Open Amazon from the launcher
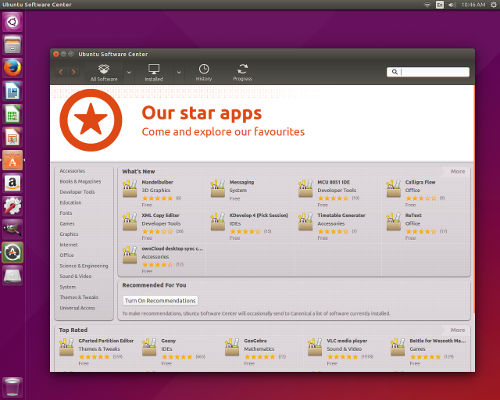 click(x=13, y=183)
